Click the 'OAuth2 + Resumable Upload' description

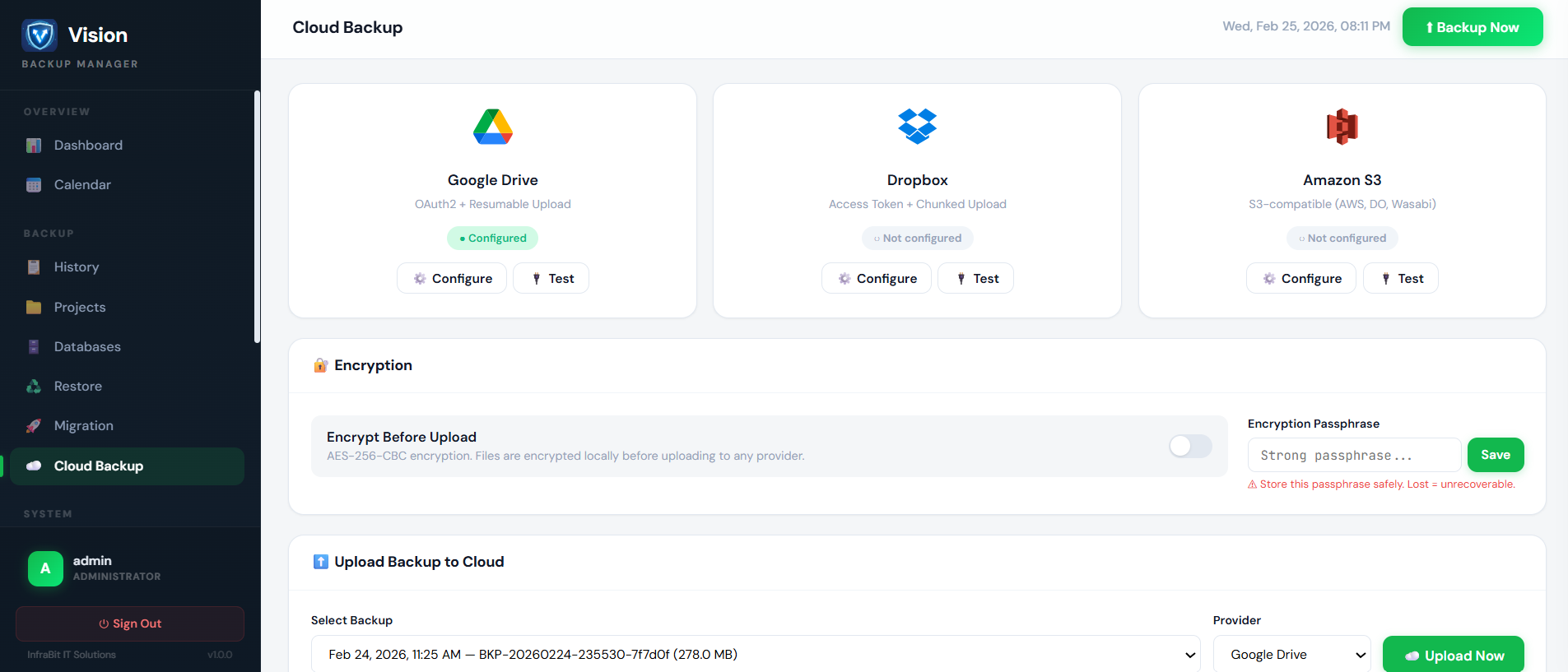click(493, 204)
